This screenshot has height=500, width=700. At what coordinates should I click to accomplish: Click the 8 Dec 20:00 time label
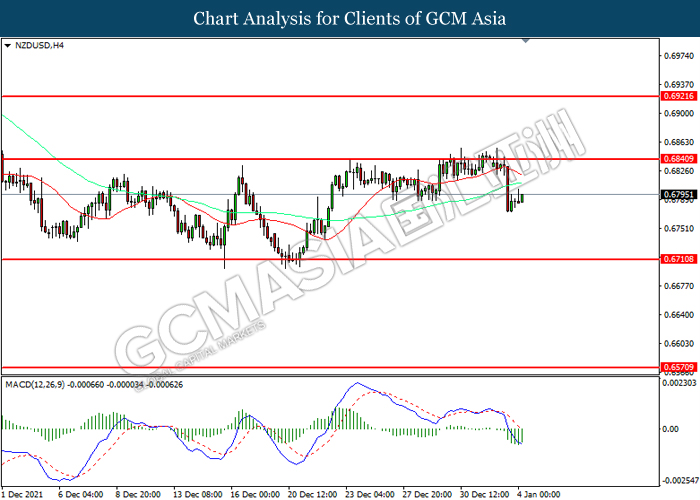[138, 494]
